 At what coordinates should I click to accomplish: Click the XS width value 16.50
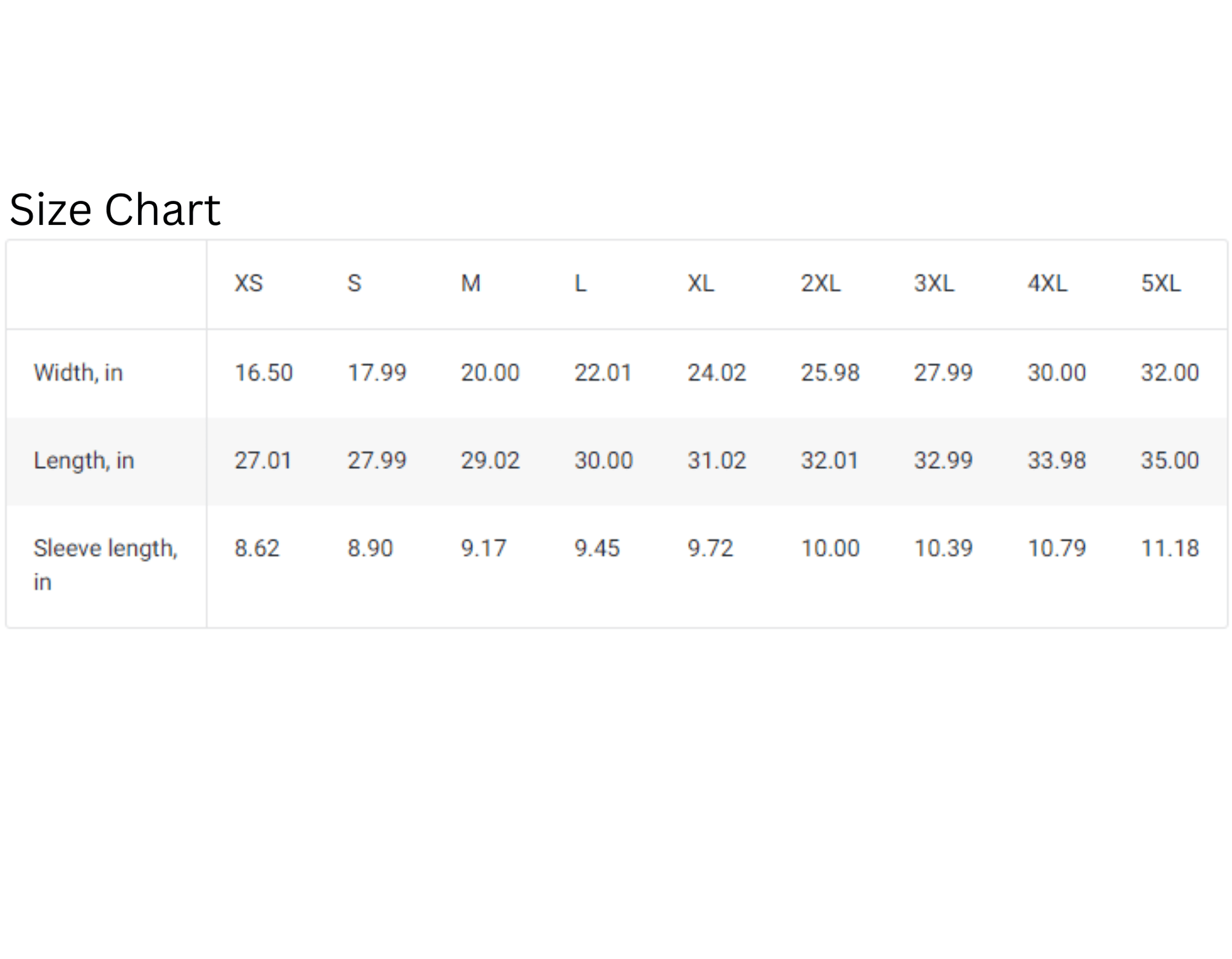click(x=263, y=373)
